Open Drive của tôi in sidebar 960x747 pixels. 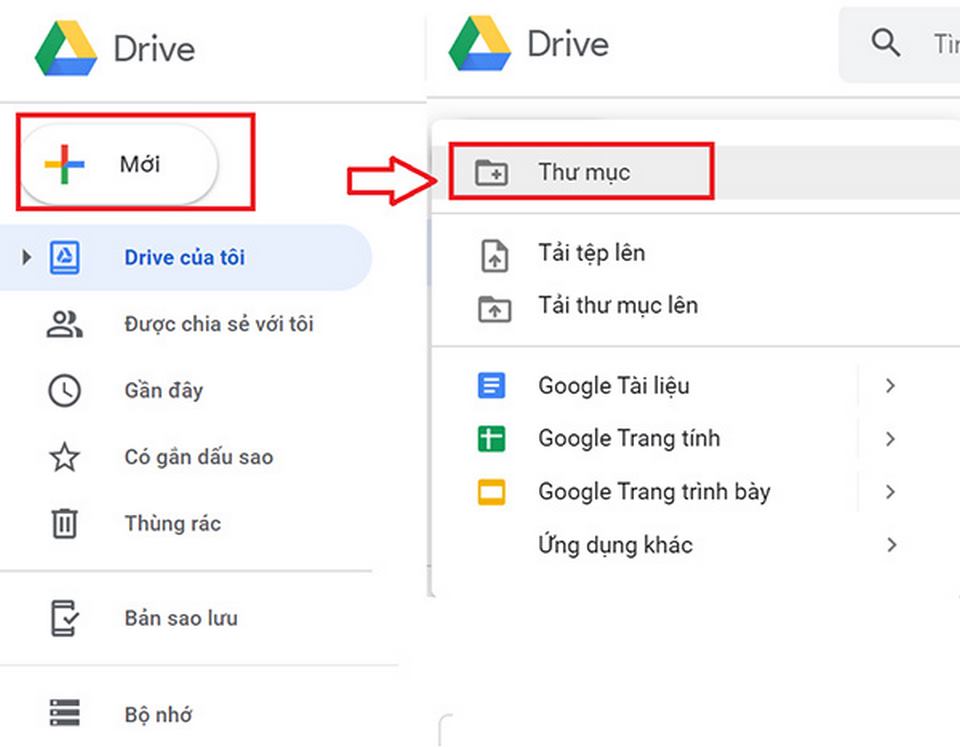pos(184,258)
